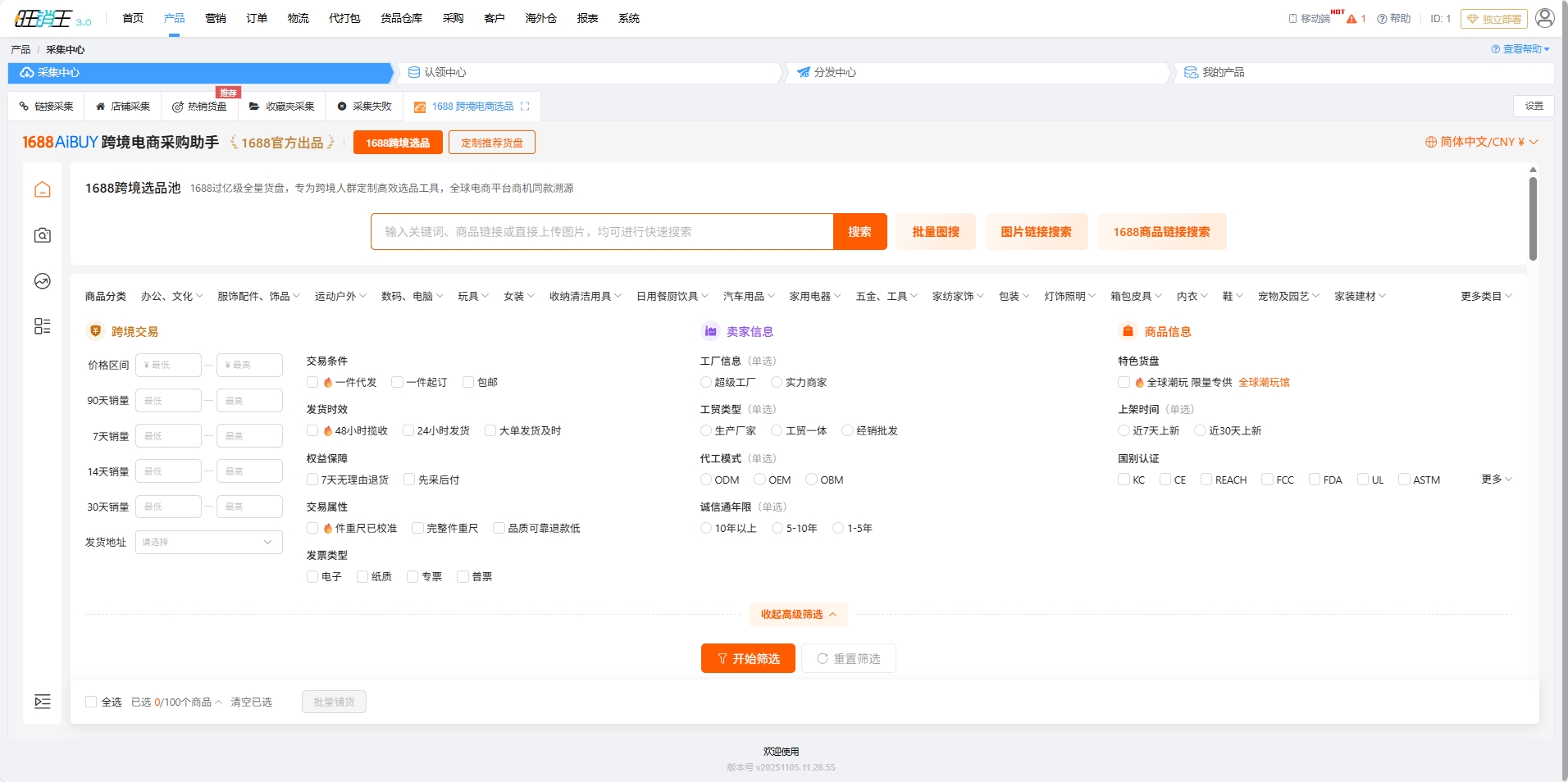The height and width of the screenshot is (782, 1568).
Task: Enable the 一件代发 checkbox
Action: (x=312, y=383)
